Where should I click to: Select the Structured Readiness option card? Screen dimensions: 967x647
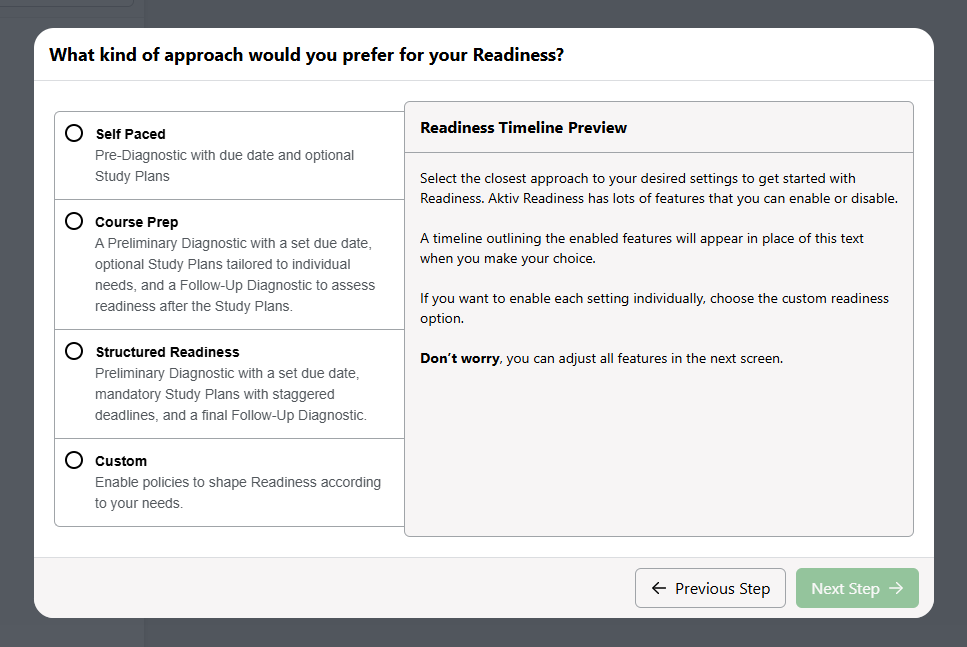tap(228, 383)
